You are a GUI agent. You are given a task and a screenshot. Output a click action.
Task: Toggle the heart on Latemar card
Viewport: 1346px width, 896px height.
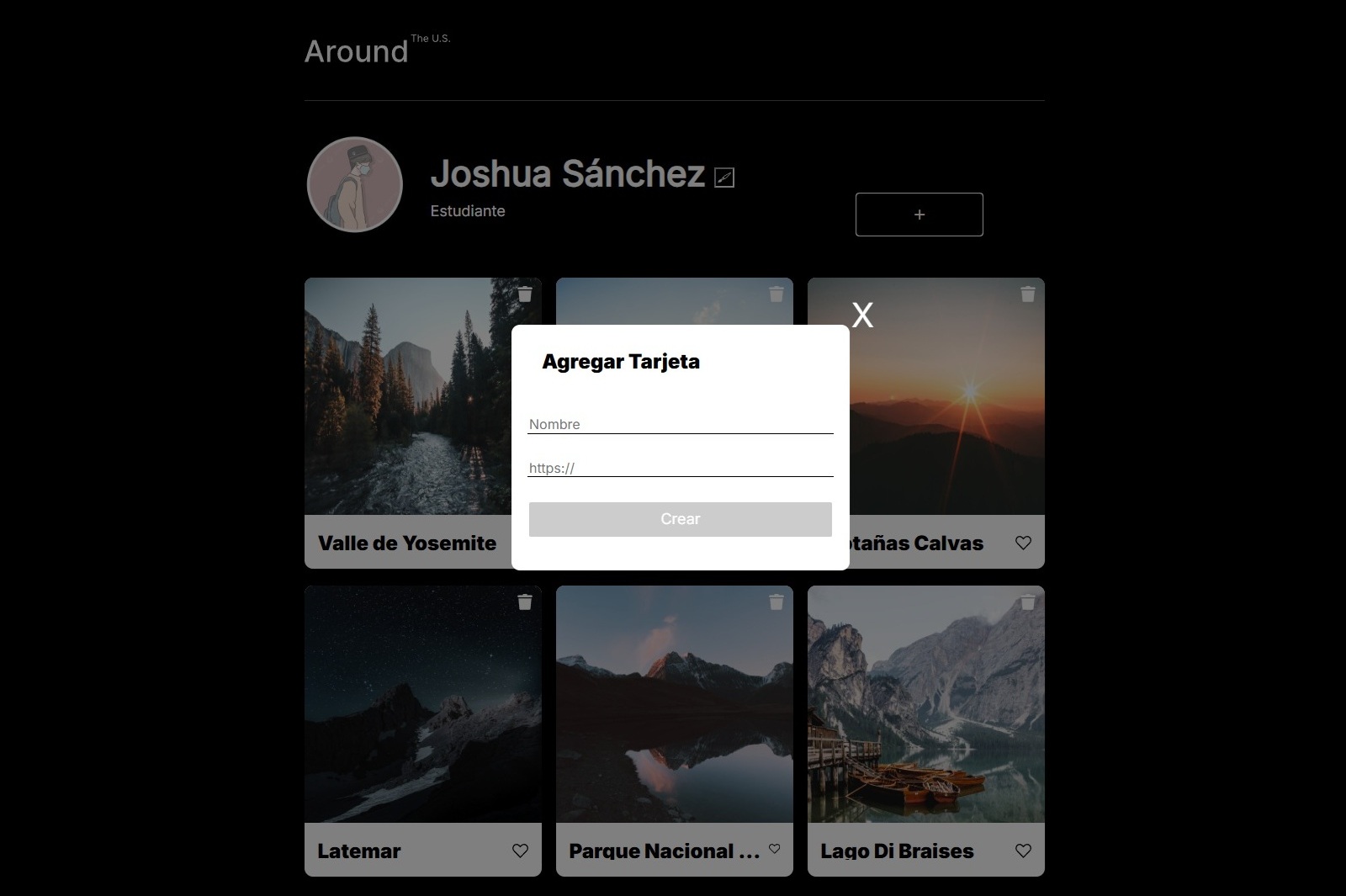(520, 851)
